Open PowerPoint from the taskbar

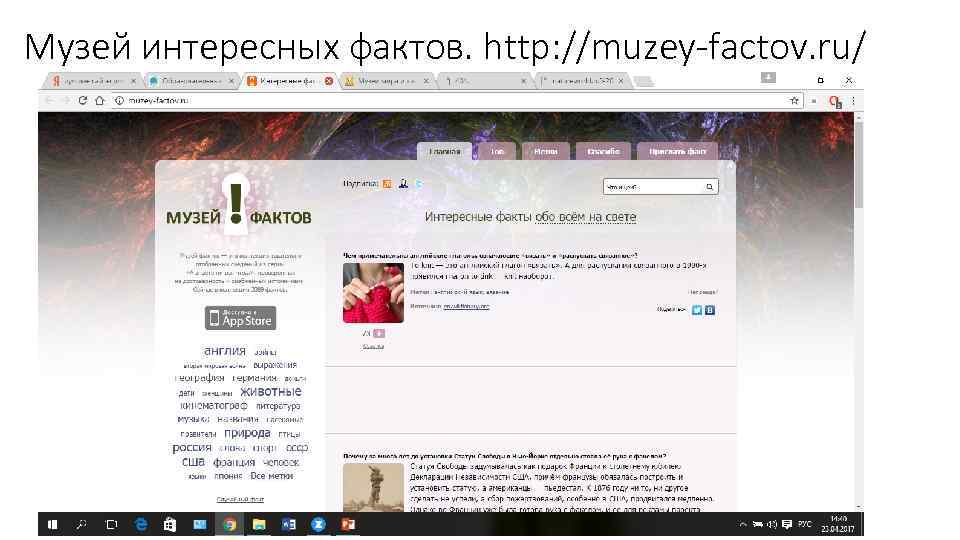348,525
